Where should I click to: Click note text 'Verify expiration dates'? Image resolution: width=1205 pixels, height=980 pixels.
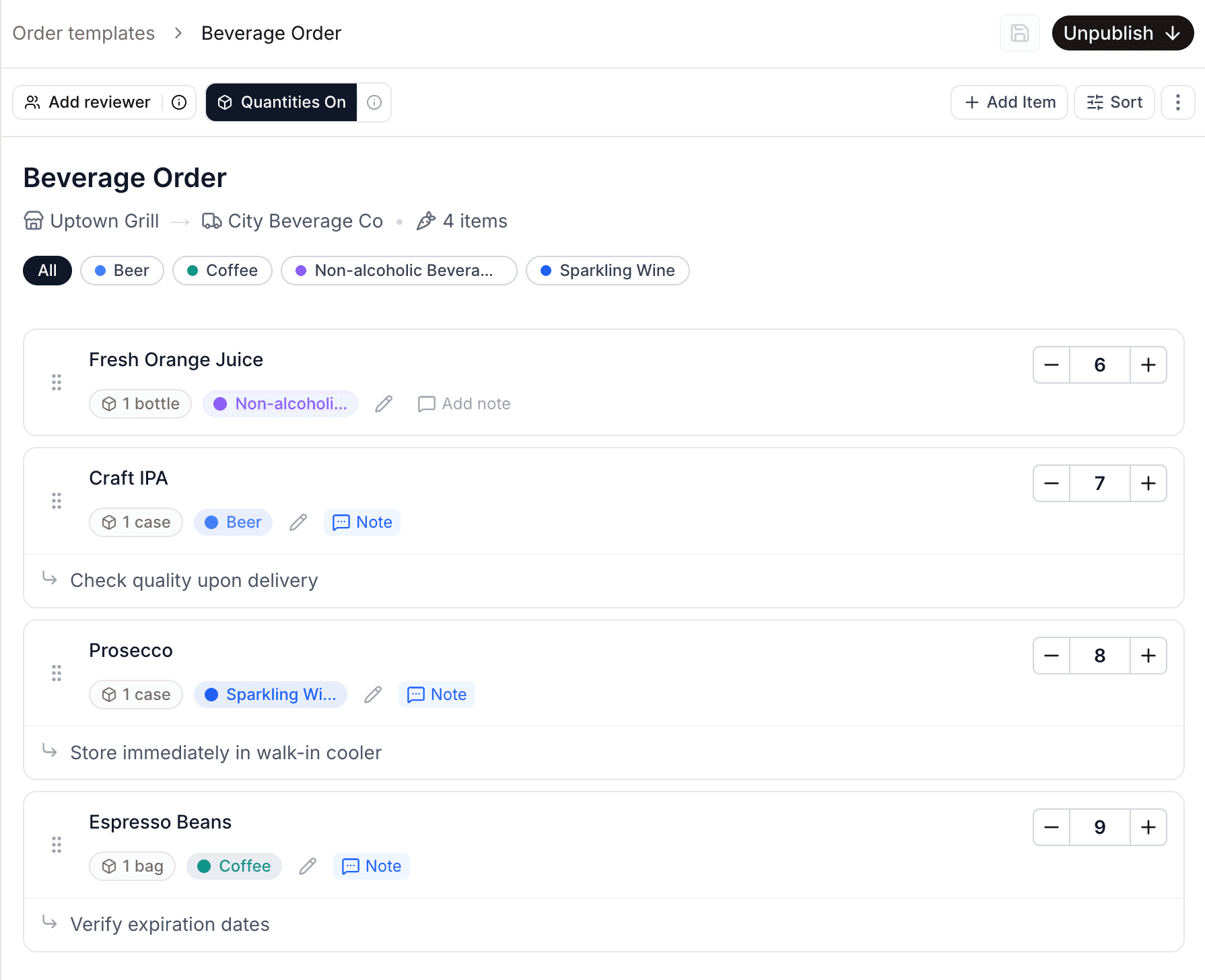coord(170,924)
